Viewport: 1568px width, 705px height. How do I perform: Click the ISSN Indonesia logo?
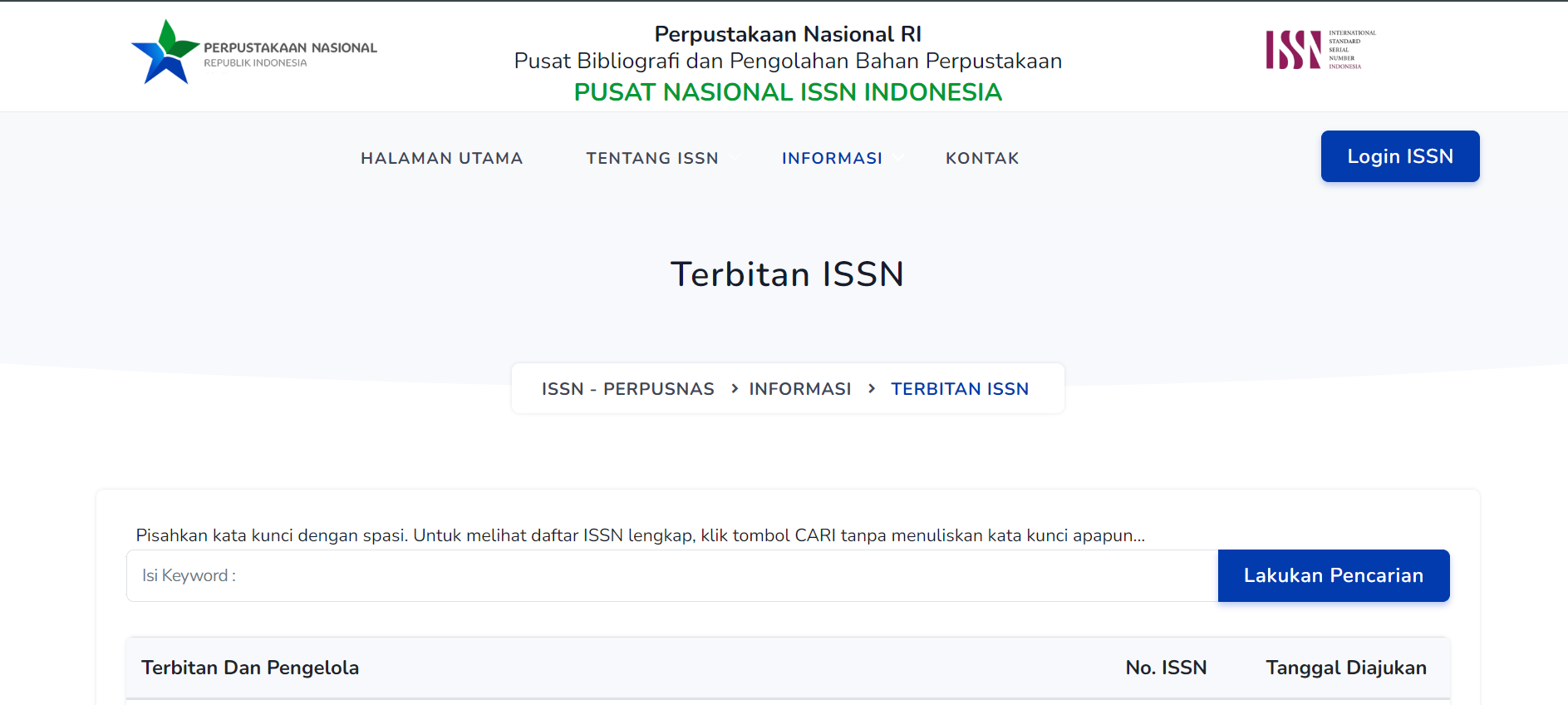coord(1320,50)
